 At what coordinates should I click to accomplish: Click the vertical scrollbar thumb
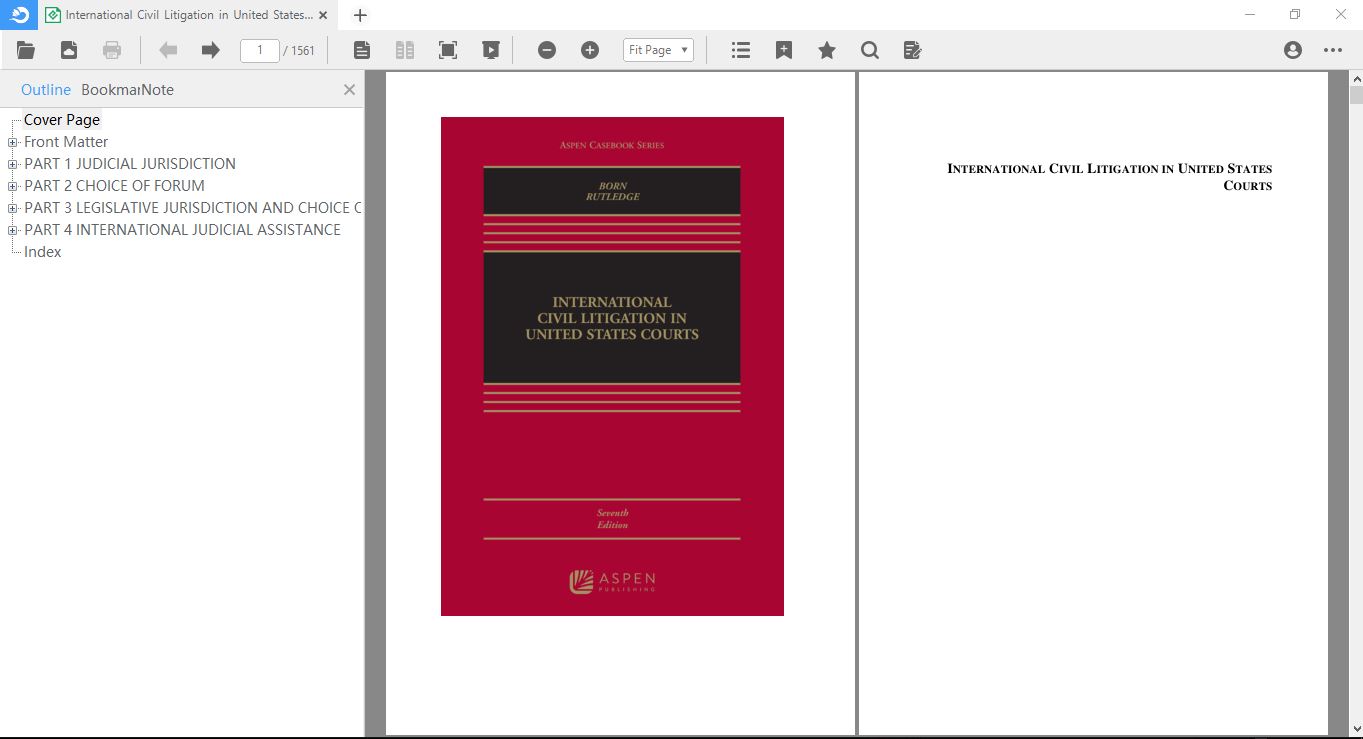[1356, 96]
